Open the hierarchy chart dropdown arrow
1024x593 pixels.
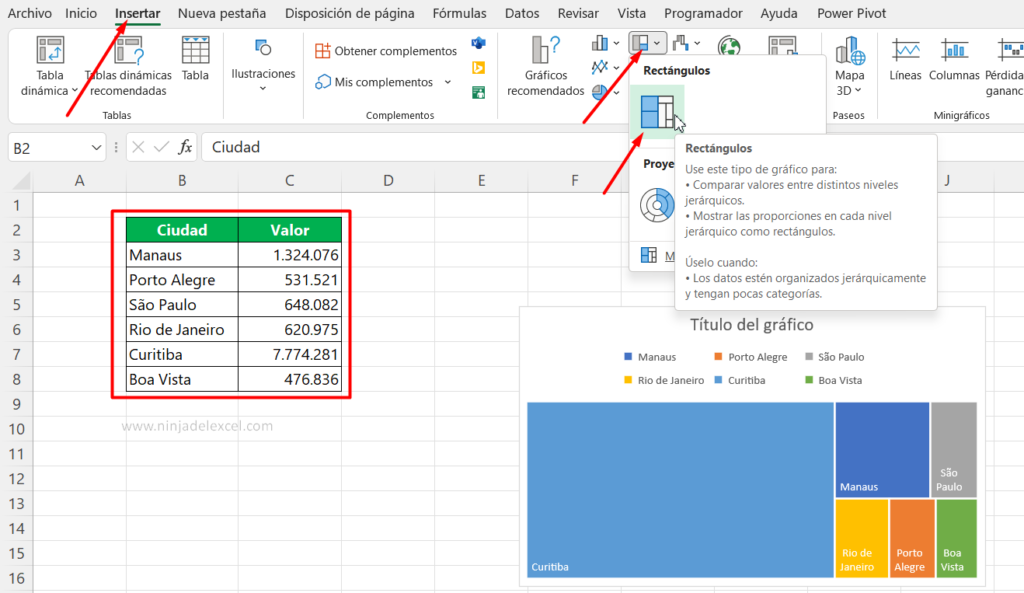click(658, 44)
